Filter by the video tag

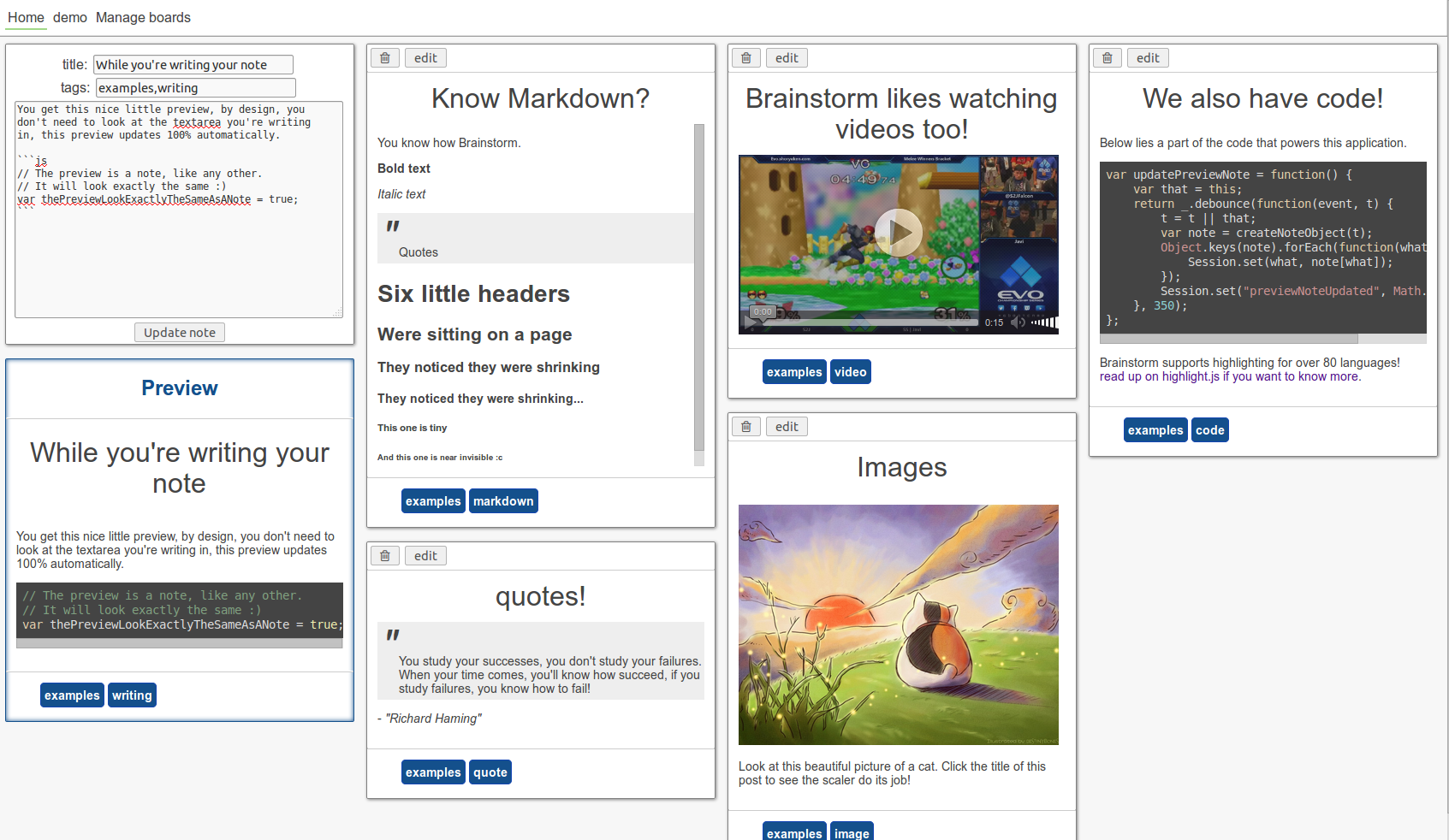point(851,372)
